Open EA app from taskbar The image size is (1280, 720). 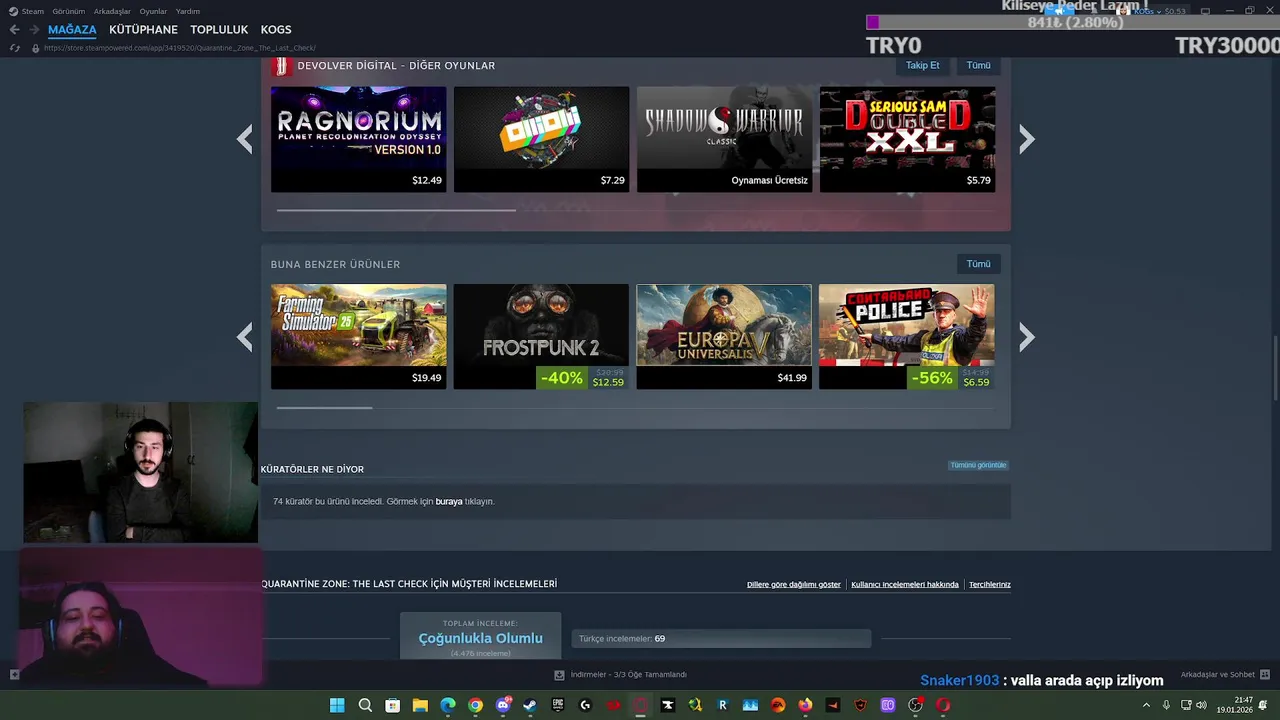778,705
